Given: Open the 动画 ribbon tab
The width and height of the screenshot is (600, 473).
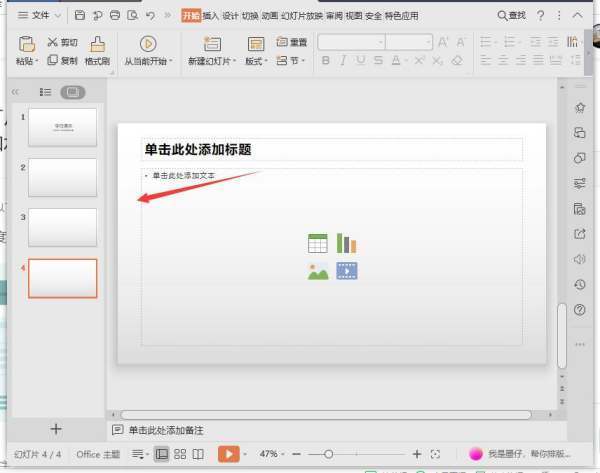Looking at the screenshot, I should [270, 16].
